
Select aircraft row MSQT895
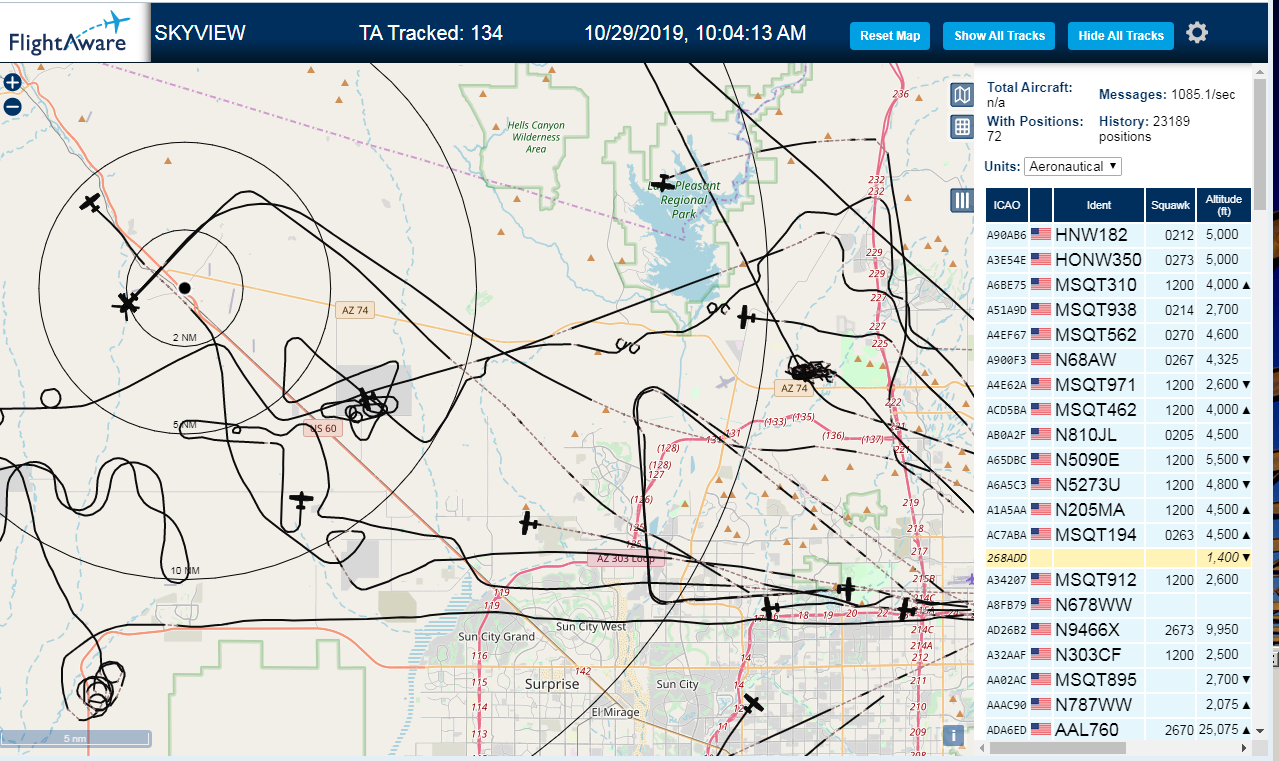[1119, 680]
